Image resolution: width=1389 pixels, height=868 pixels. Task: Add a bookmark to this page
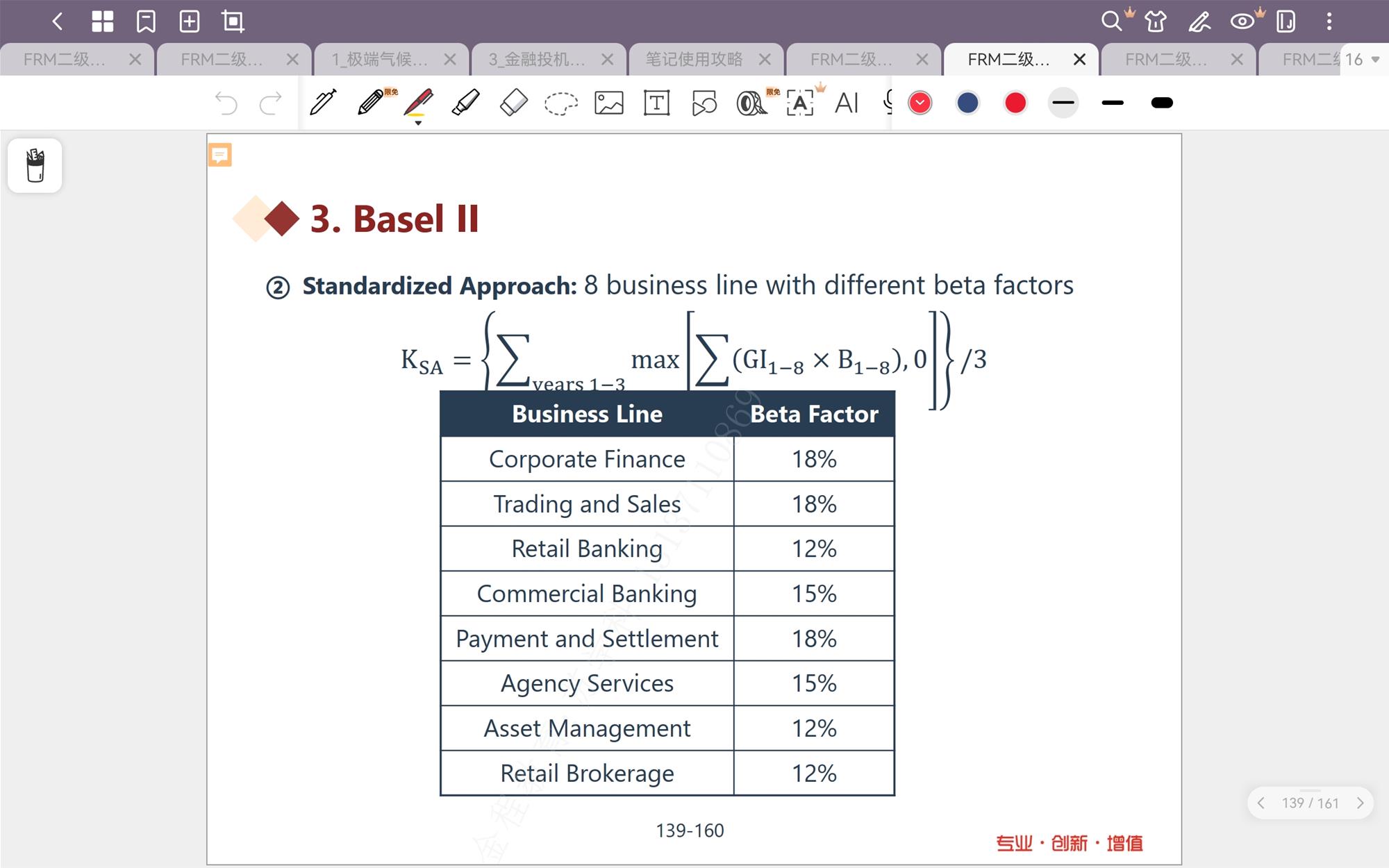(x=146, y=22)
